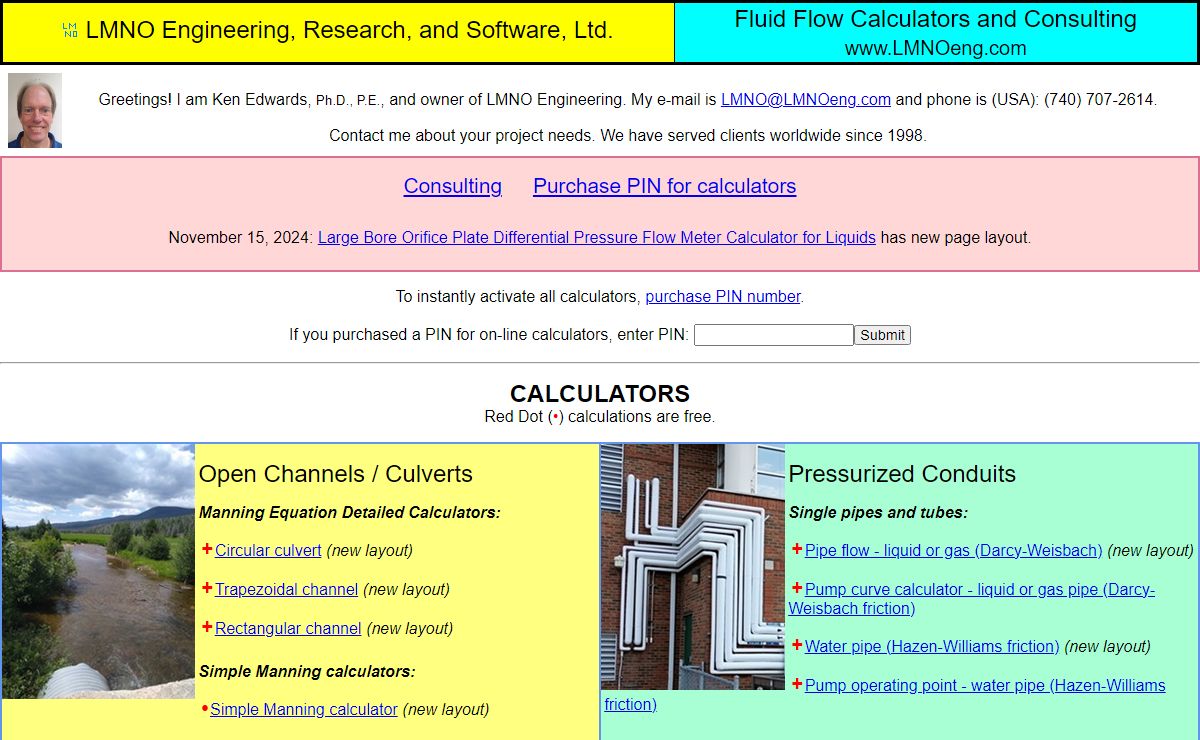Open Large Bore Orifice Plate calculator link
The image size is (1200, 740).
click(x=597, y=237)
